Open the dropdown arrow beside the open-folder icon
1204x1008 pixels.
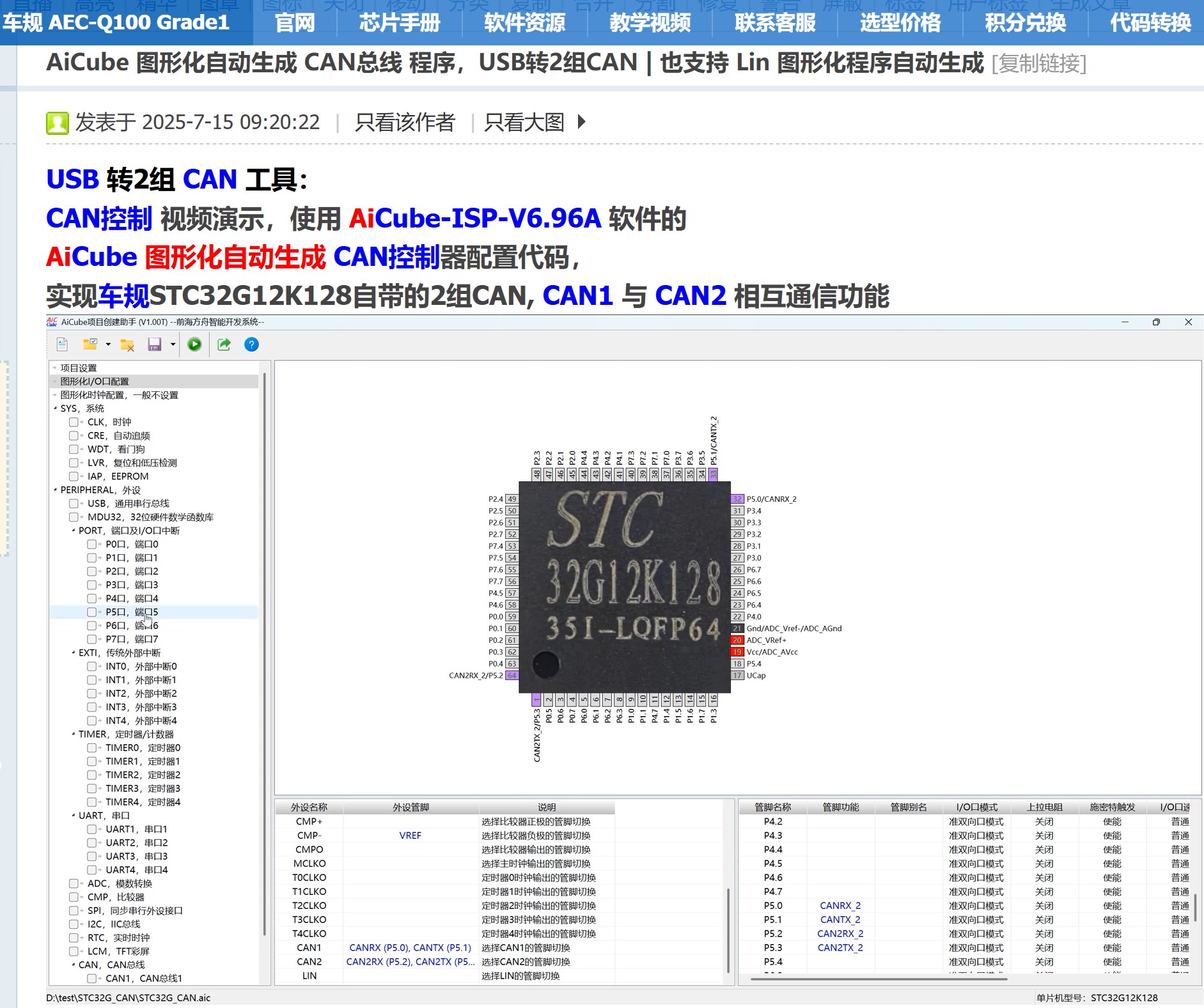tap(108, 345)
